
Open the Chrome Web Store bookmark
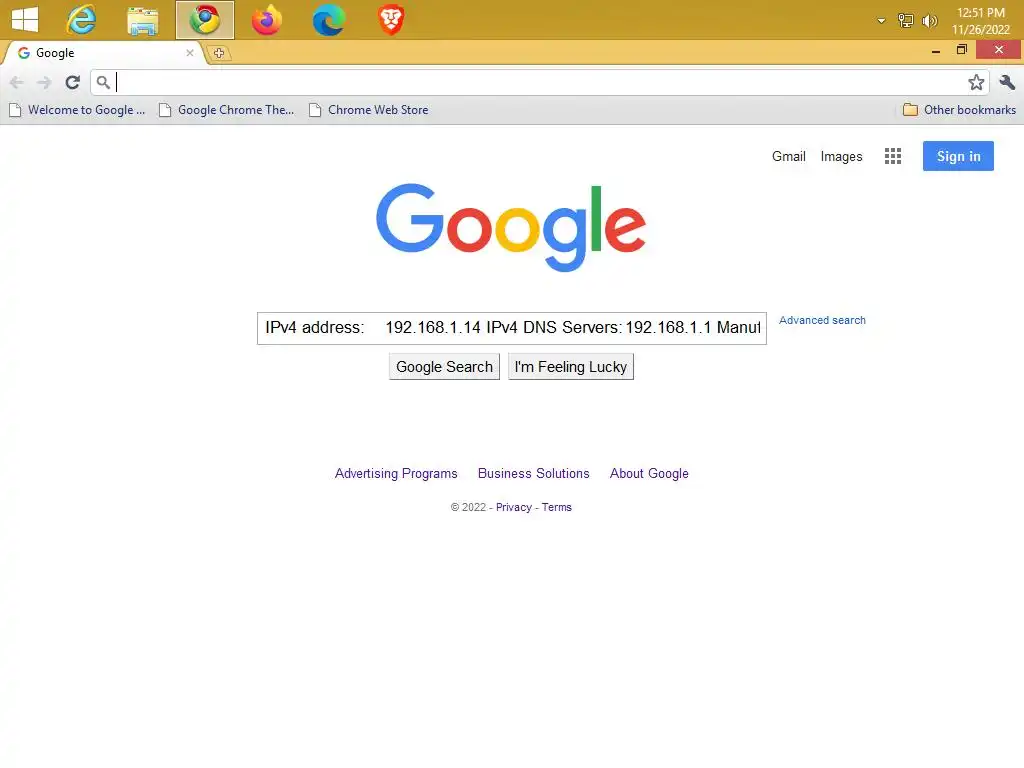click(368, 110)
